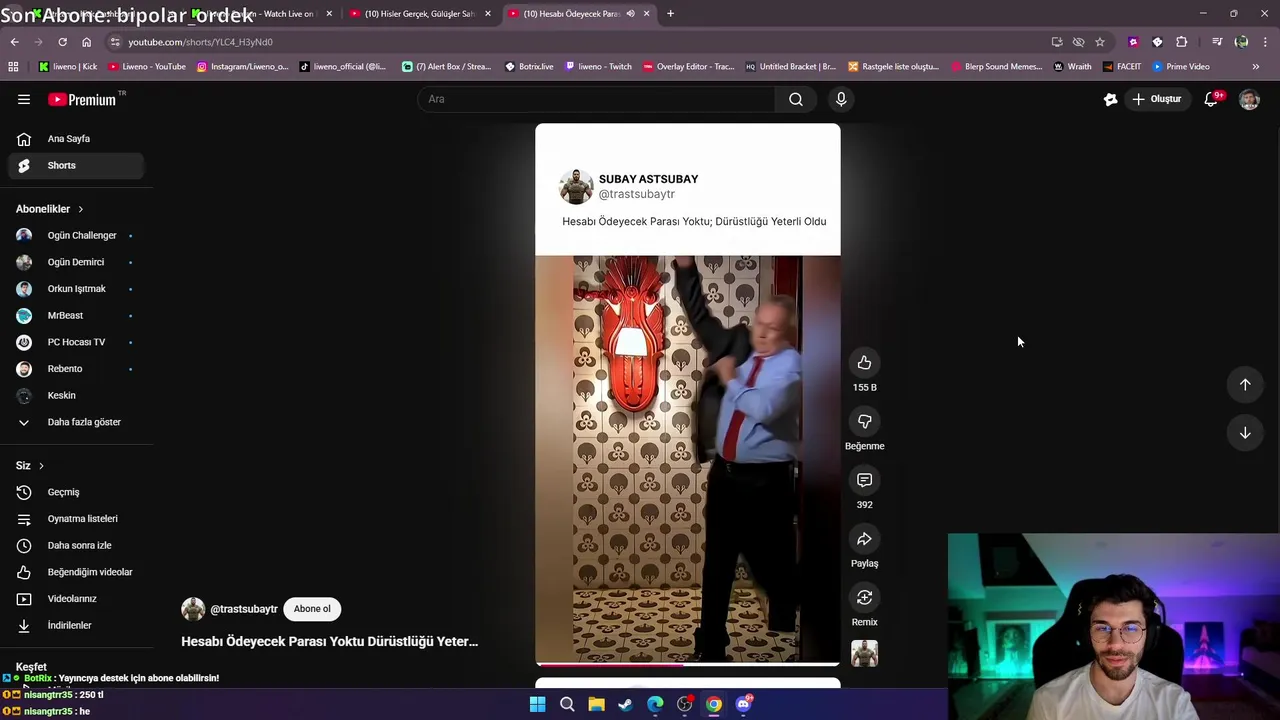Image resolution: width=1280 pixels, height=720 pixels.
Task: Open Ana Sayfa in sidebar
Action: coord(76,139)
